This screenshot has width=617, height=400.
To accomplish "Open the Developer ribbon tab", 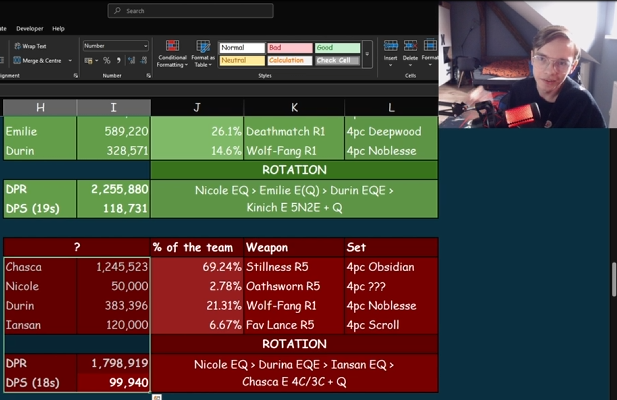I will (30, 29).
